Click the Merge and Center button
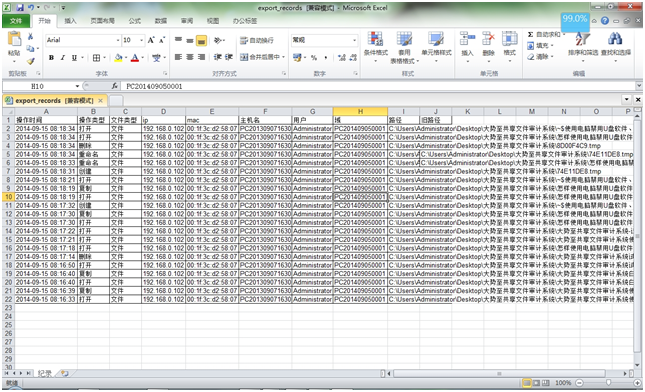 pyautogui.click(x=262, y=57)
